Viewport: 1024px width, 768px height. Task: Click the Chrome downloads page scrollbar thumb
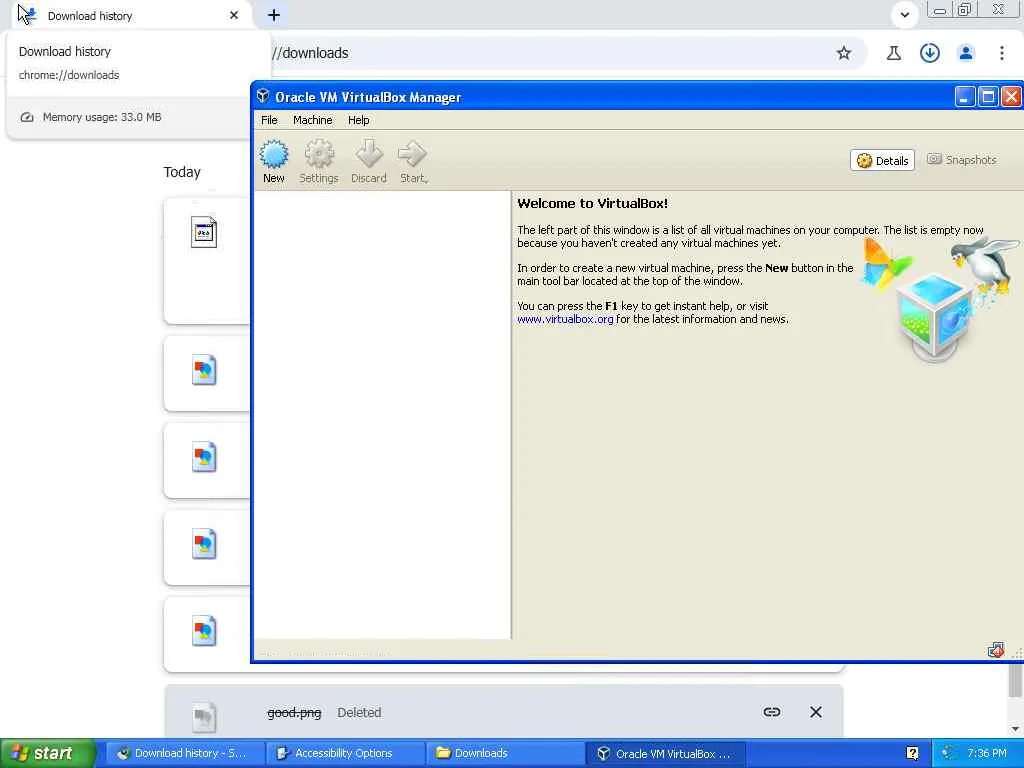coord(1015,680)
